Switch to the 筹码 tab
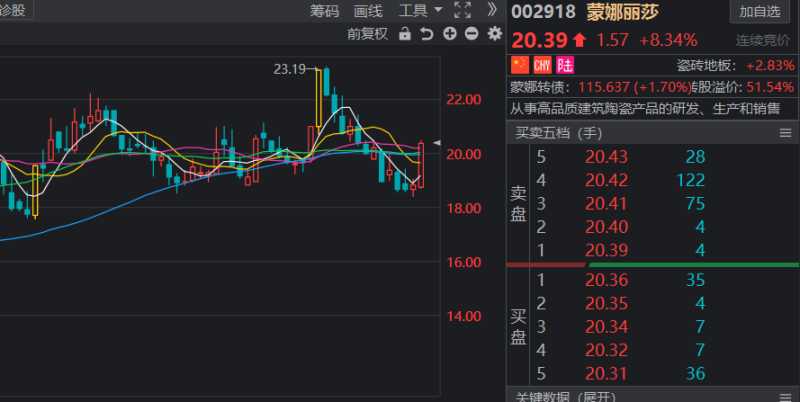Screen dimensions: 800x402 point(324,11)
